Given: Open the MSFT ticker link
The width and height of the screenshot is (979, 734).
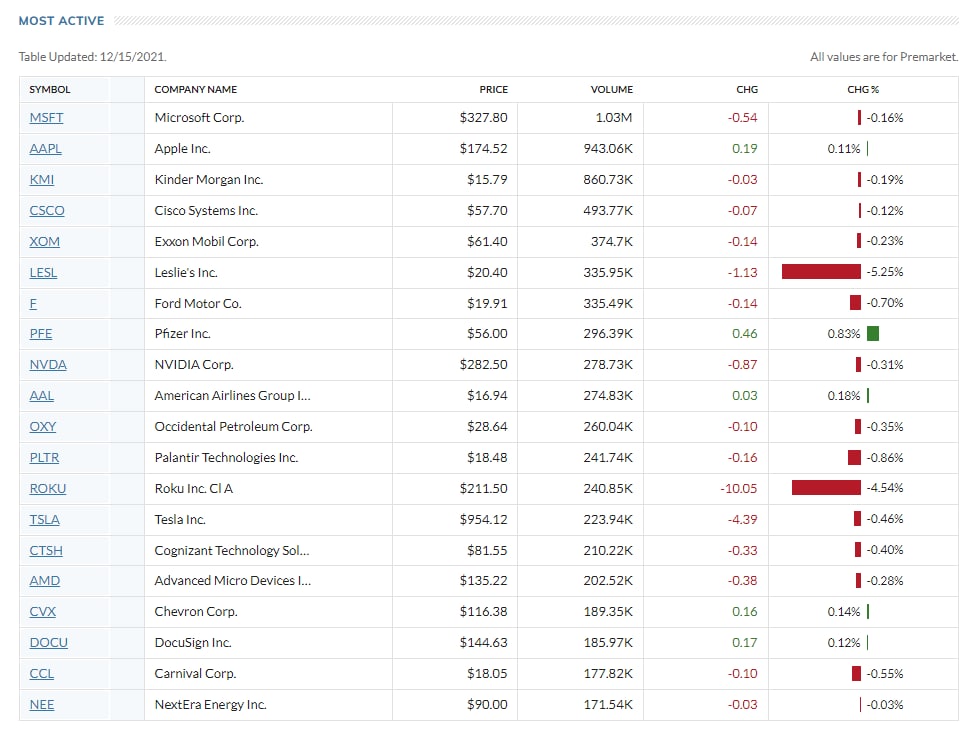Looking at the screenshot, I should [x=46, y=117].
